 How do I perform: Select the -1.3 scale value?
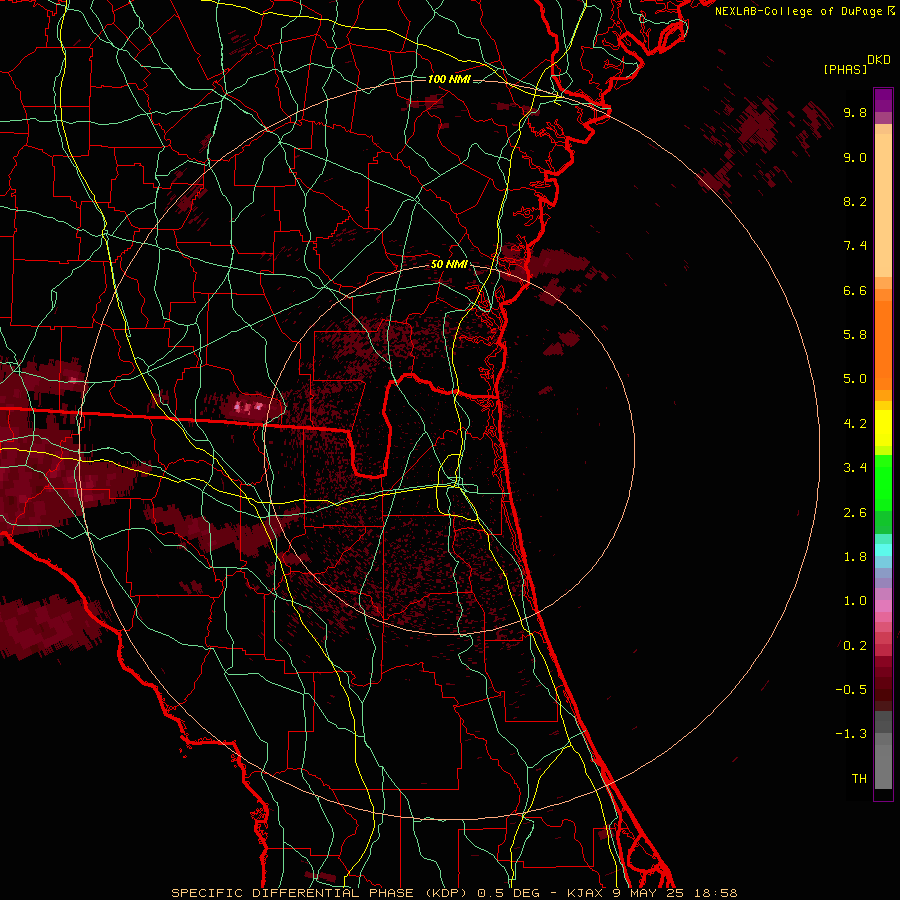coord(851,734)
